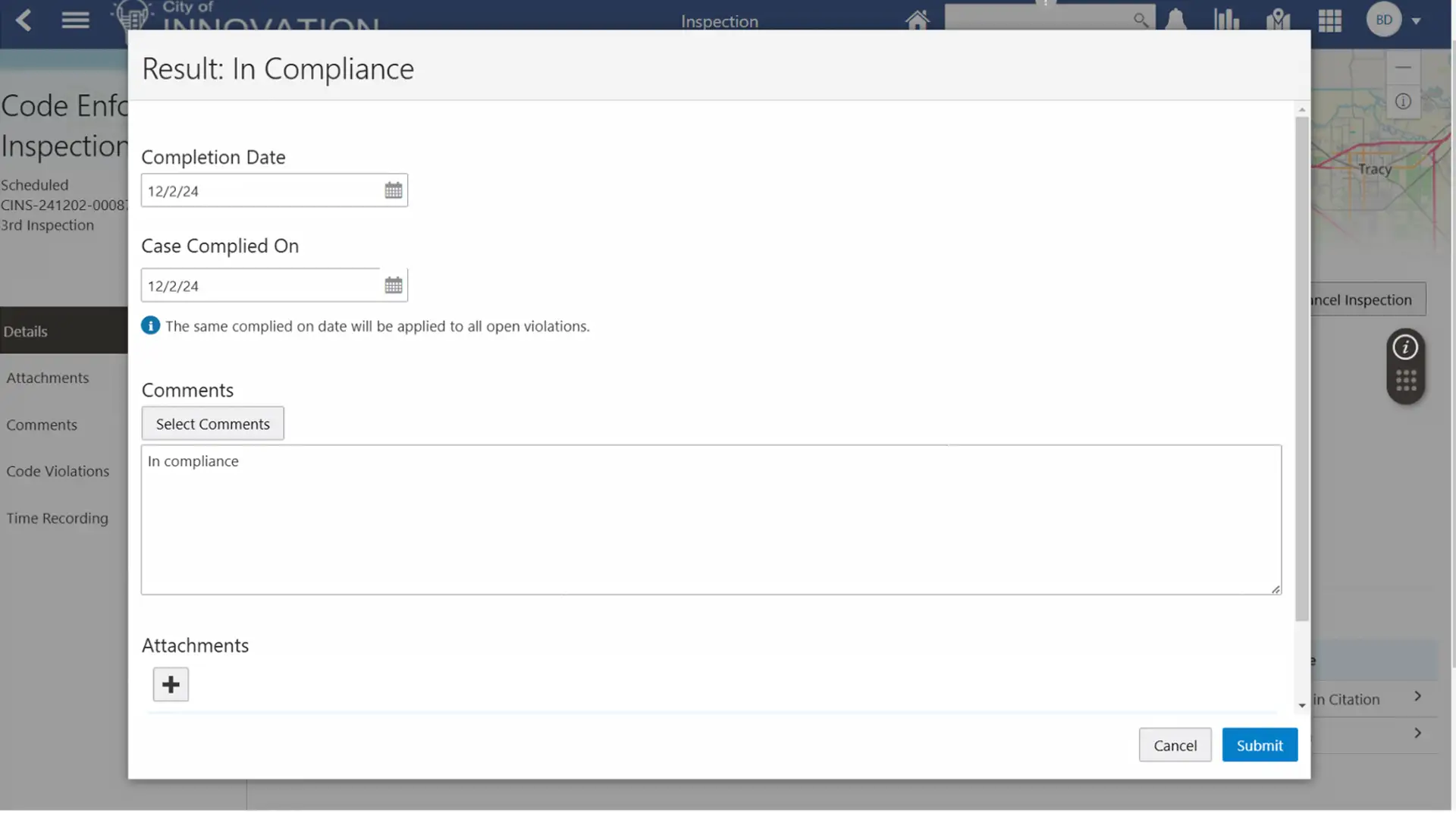This screenshot has width=1456, height=819.
Task: Open the Completion Date calendar picker
Action: click(x=393, y=190)
